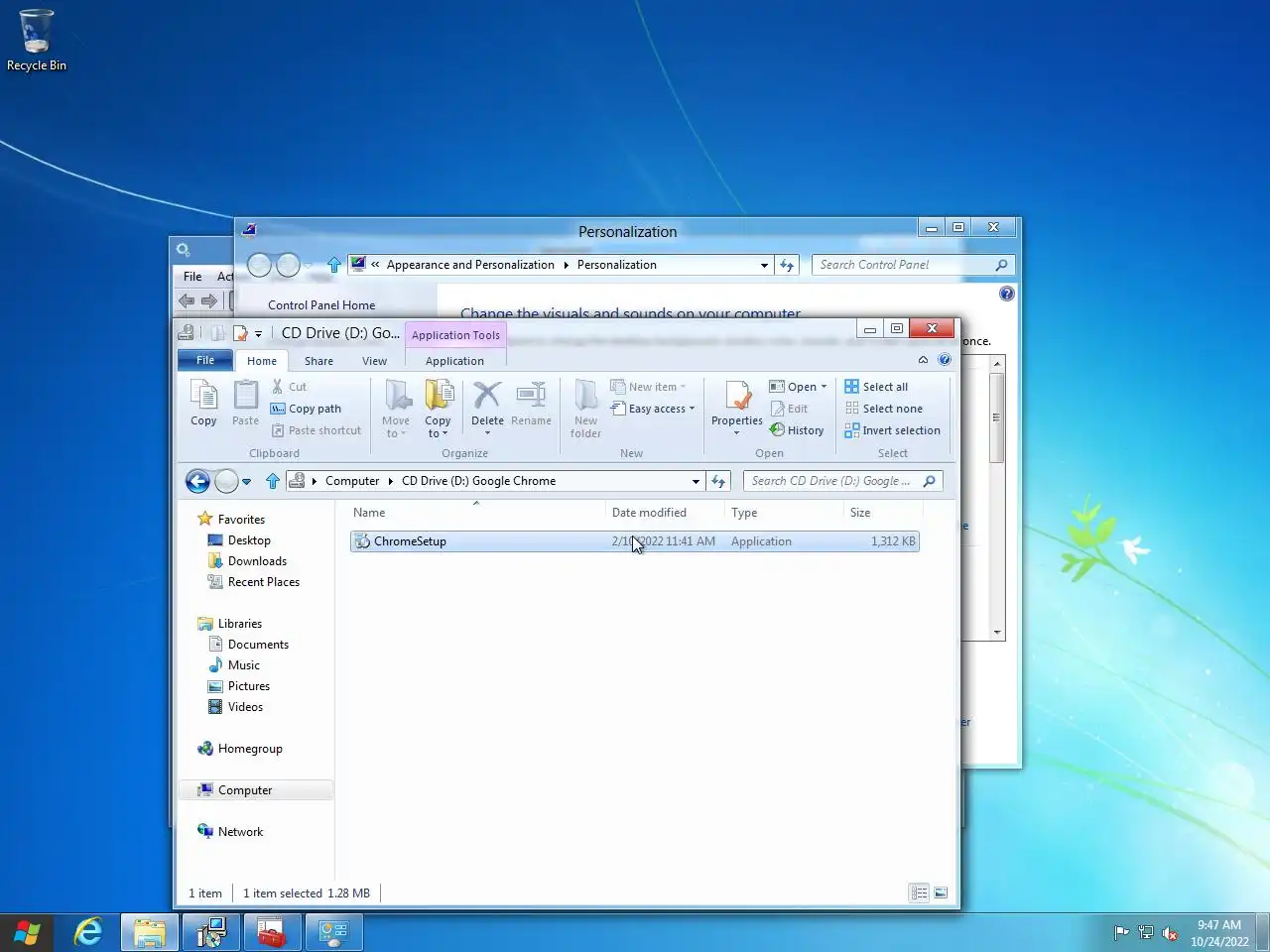Go back with the blue arrow button
Image resolution: width=1270 pixels, height=952 pixels.
coord(197,482)
